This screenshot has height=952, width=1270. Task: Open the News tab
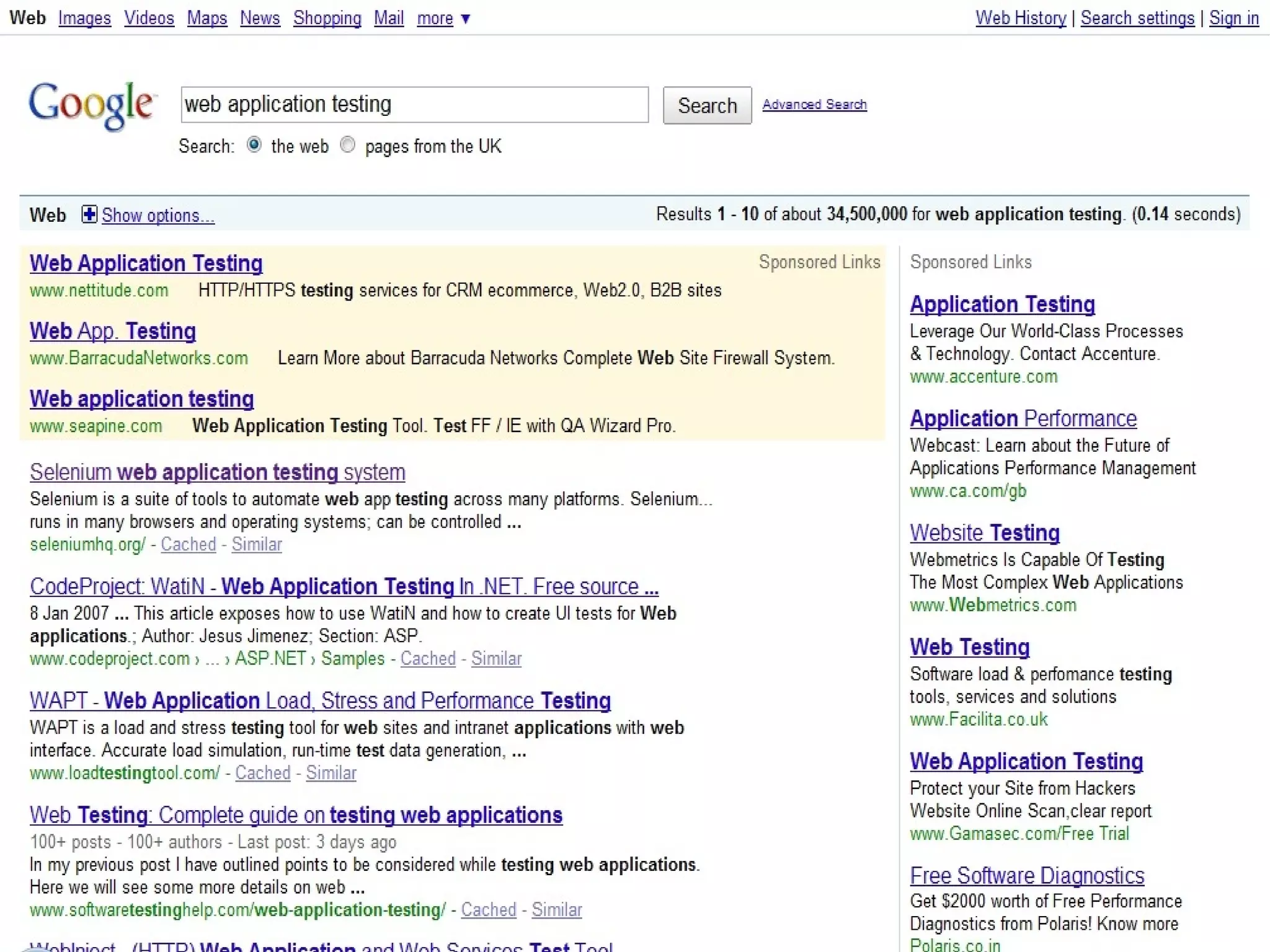click(260, 19)
